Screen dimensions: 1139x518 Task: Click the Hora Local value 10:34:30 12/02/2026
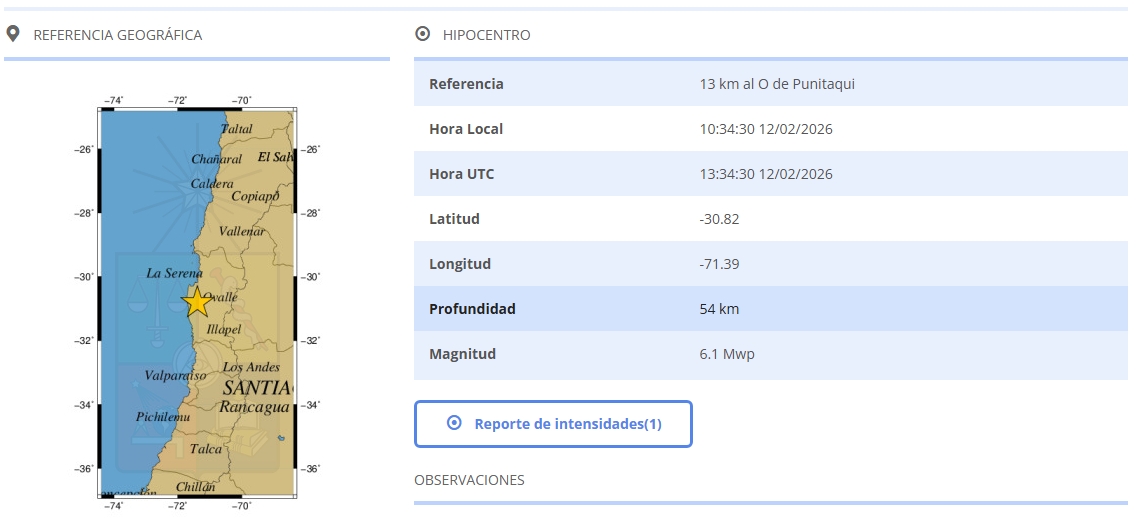point(766,129)
